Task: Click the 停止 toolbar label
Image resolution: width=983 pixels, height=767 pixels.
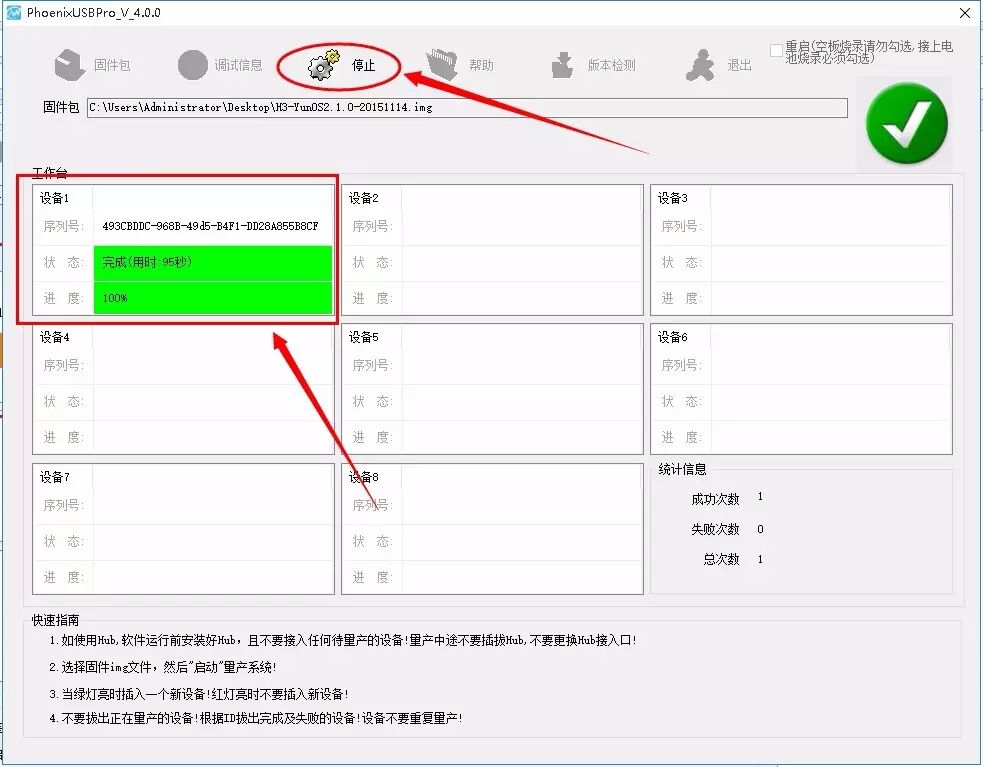Action: coord(363,66)
